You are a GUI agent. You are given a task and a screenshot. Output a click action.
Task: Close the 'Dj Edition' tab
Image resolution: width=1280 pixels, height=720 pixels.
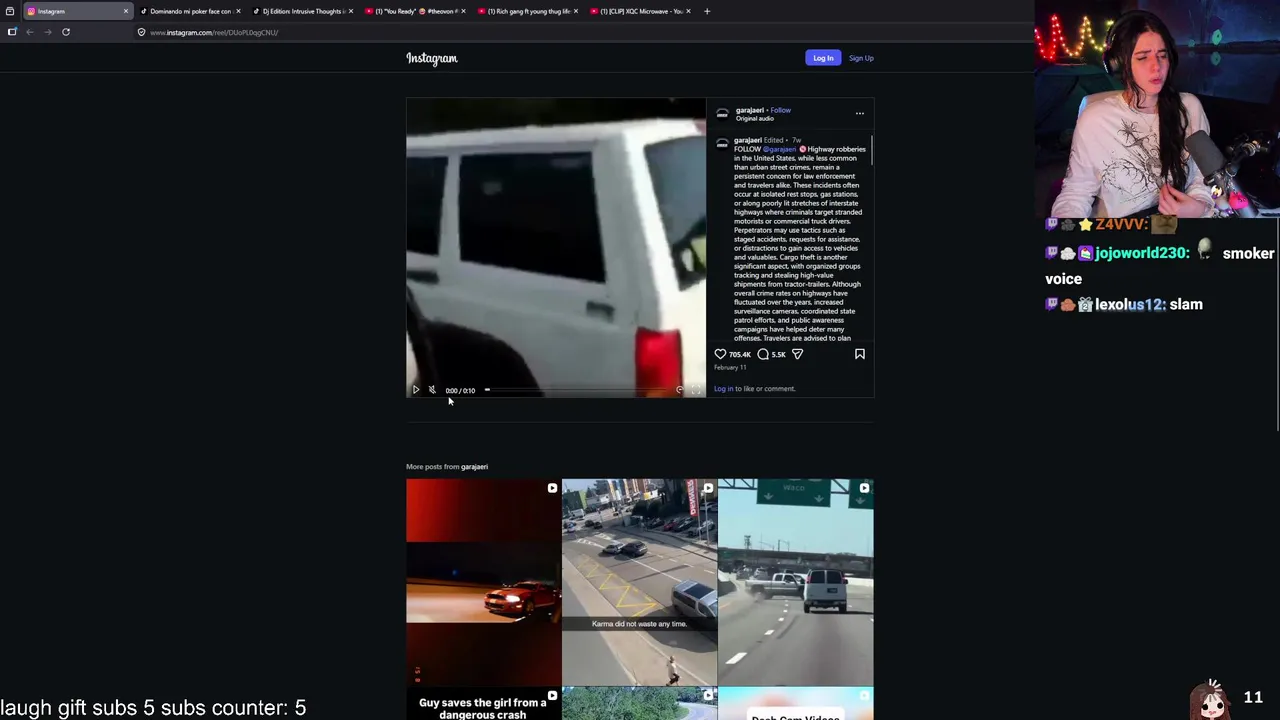tap(350, 11)
